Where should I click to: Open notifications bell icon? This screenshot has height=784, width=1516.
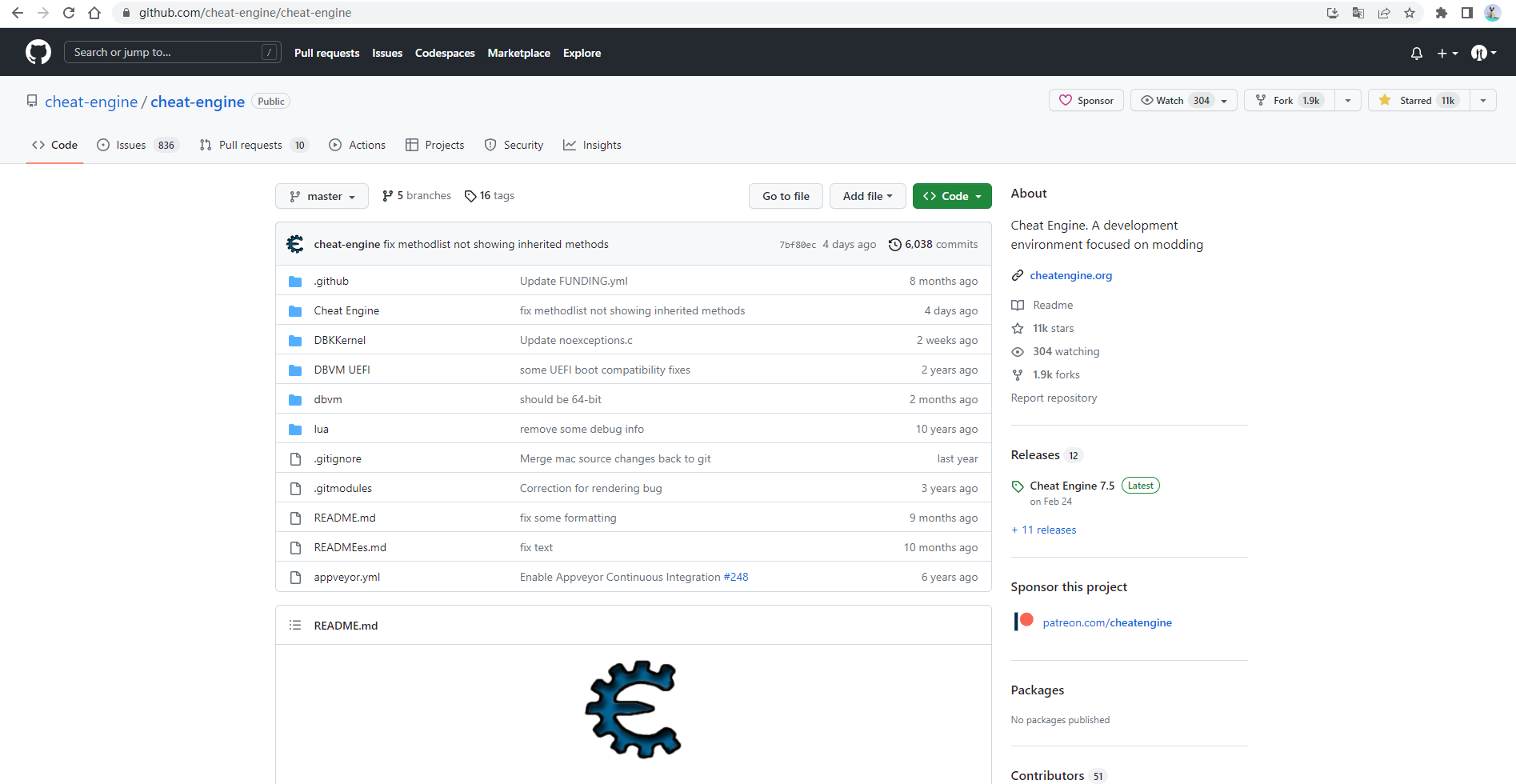1417,54
